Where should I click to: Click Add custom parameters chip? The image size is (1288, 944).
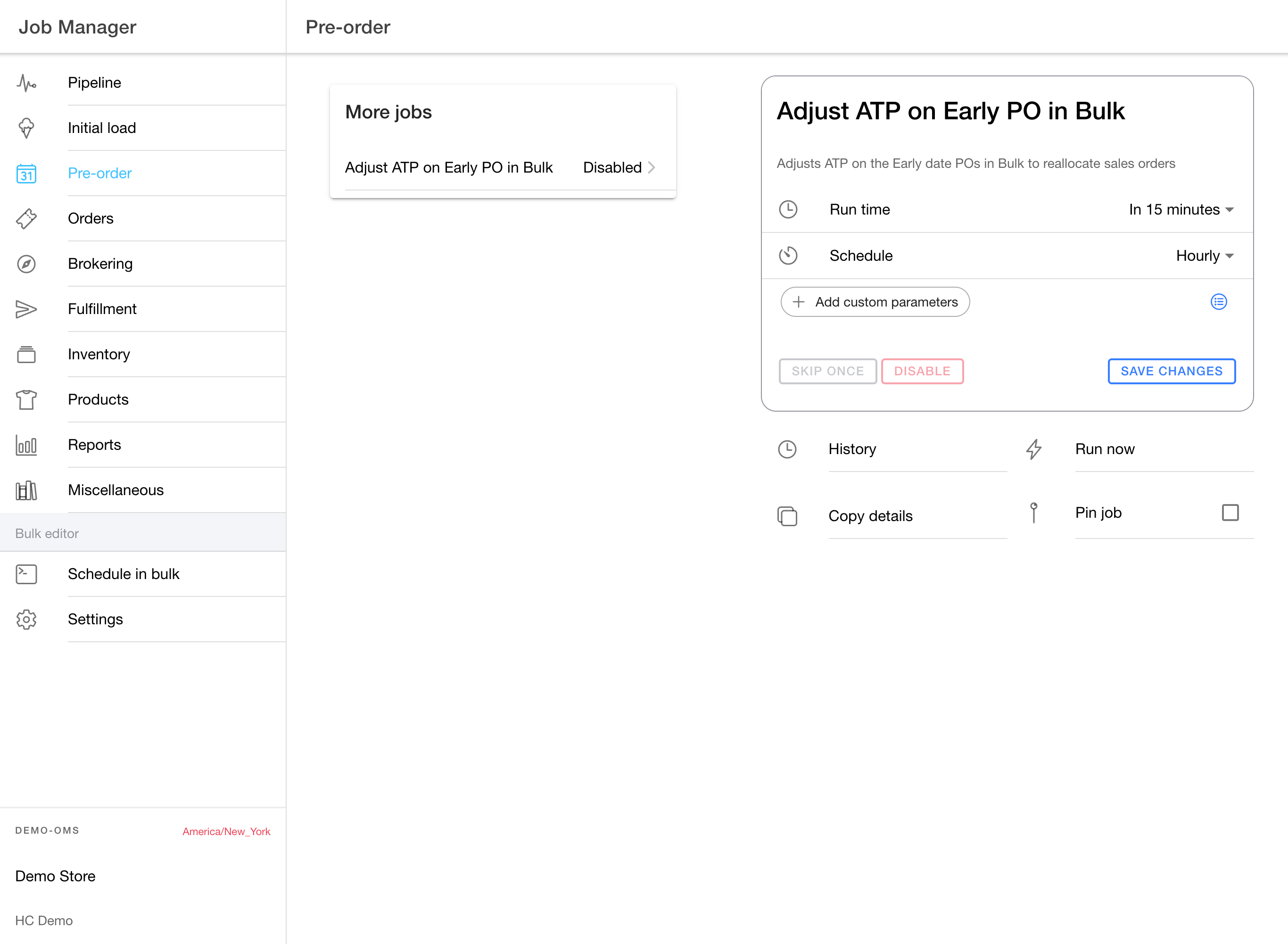coord(875,302)
